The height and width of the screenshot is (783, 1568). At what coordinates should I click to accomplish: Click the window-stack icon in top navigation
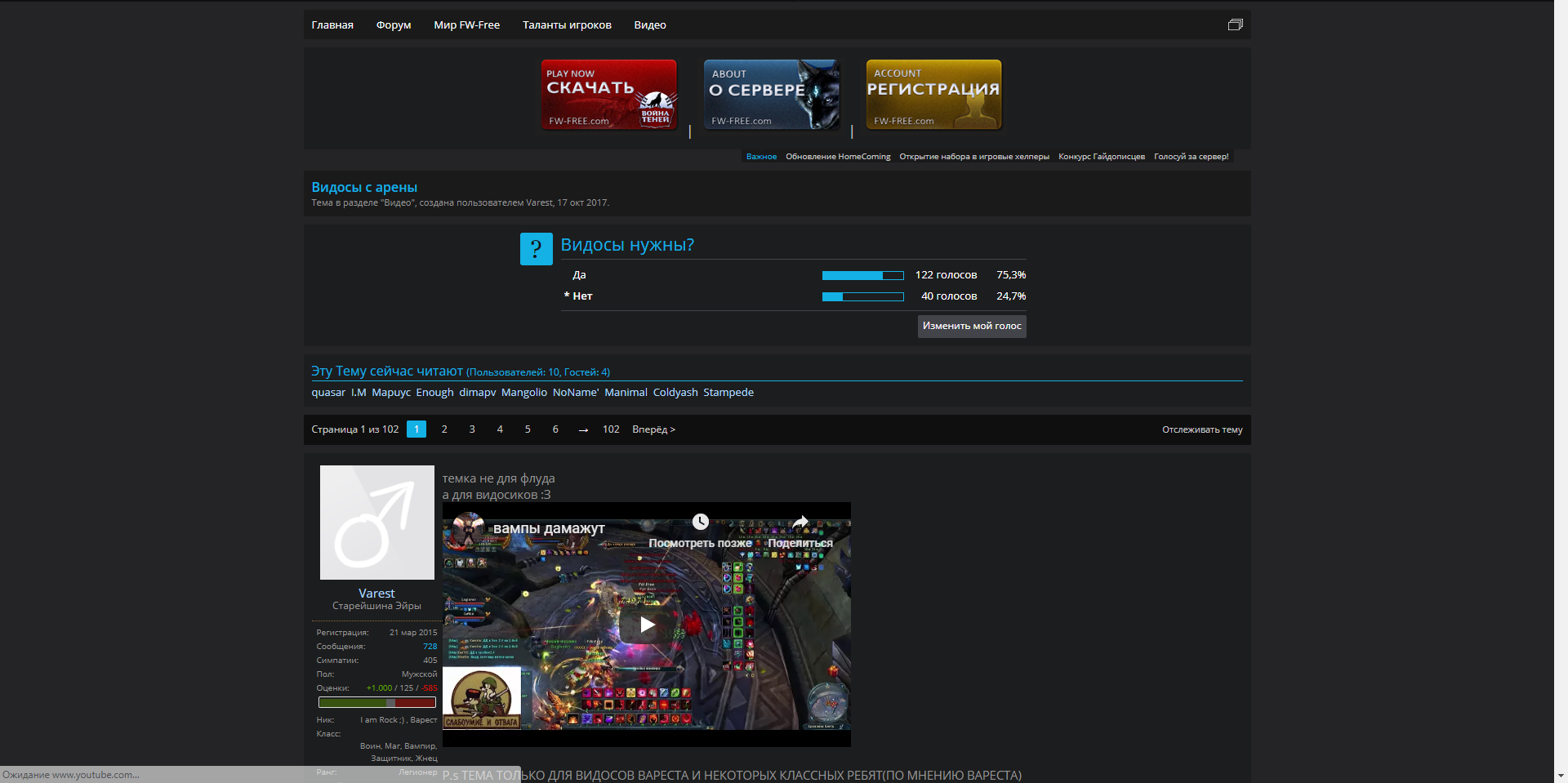point(1235,24)
